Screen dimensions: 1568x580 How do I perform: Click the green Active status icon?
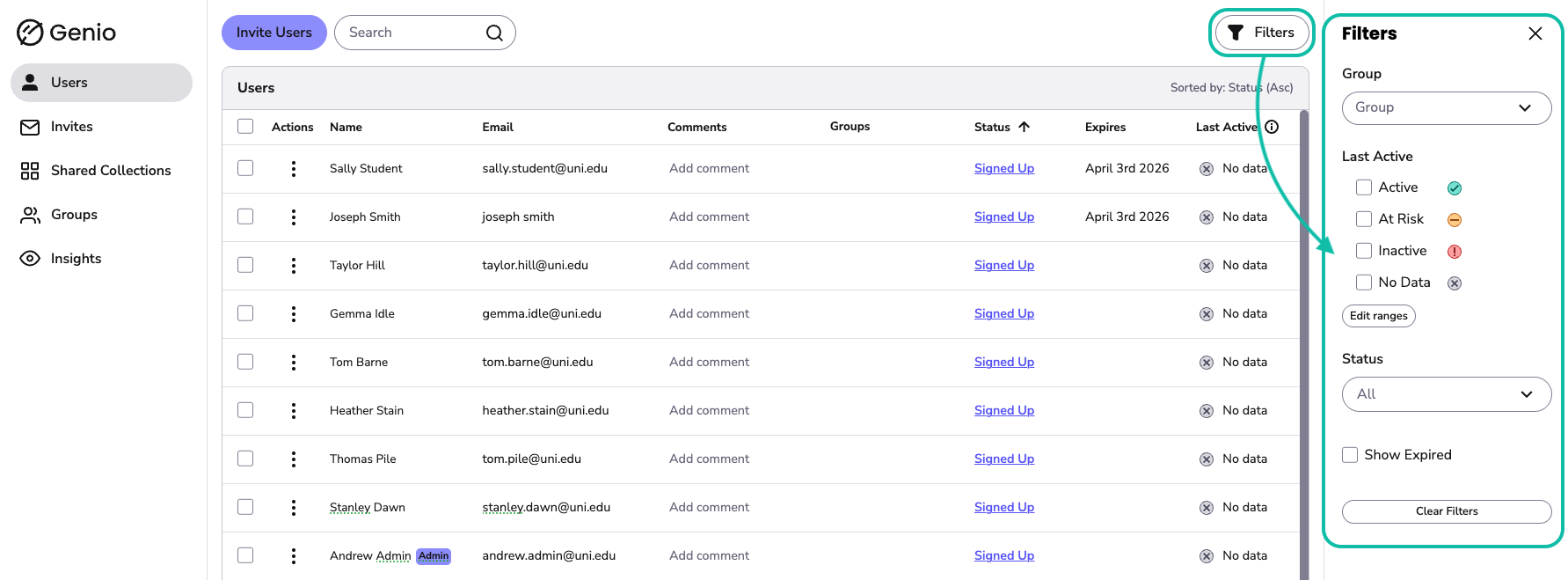click(x=1455, y=188)
